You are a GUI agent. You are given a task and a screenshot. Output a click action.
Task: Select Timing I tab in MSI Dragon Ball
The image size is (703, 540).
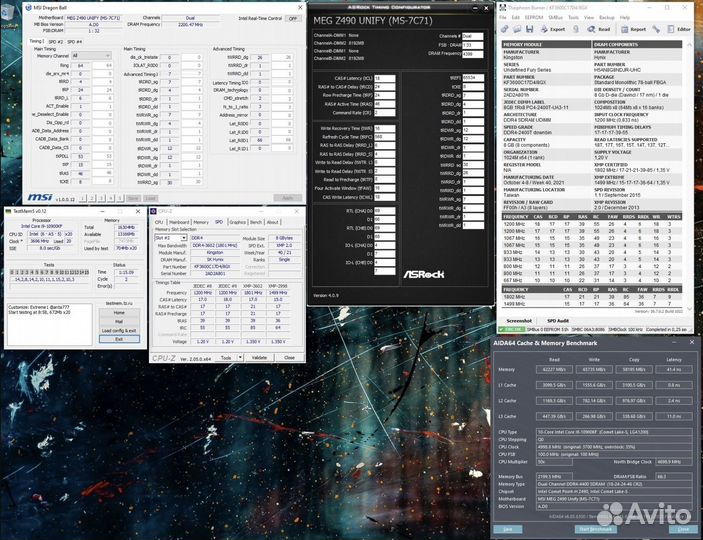[37, 41]
